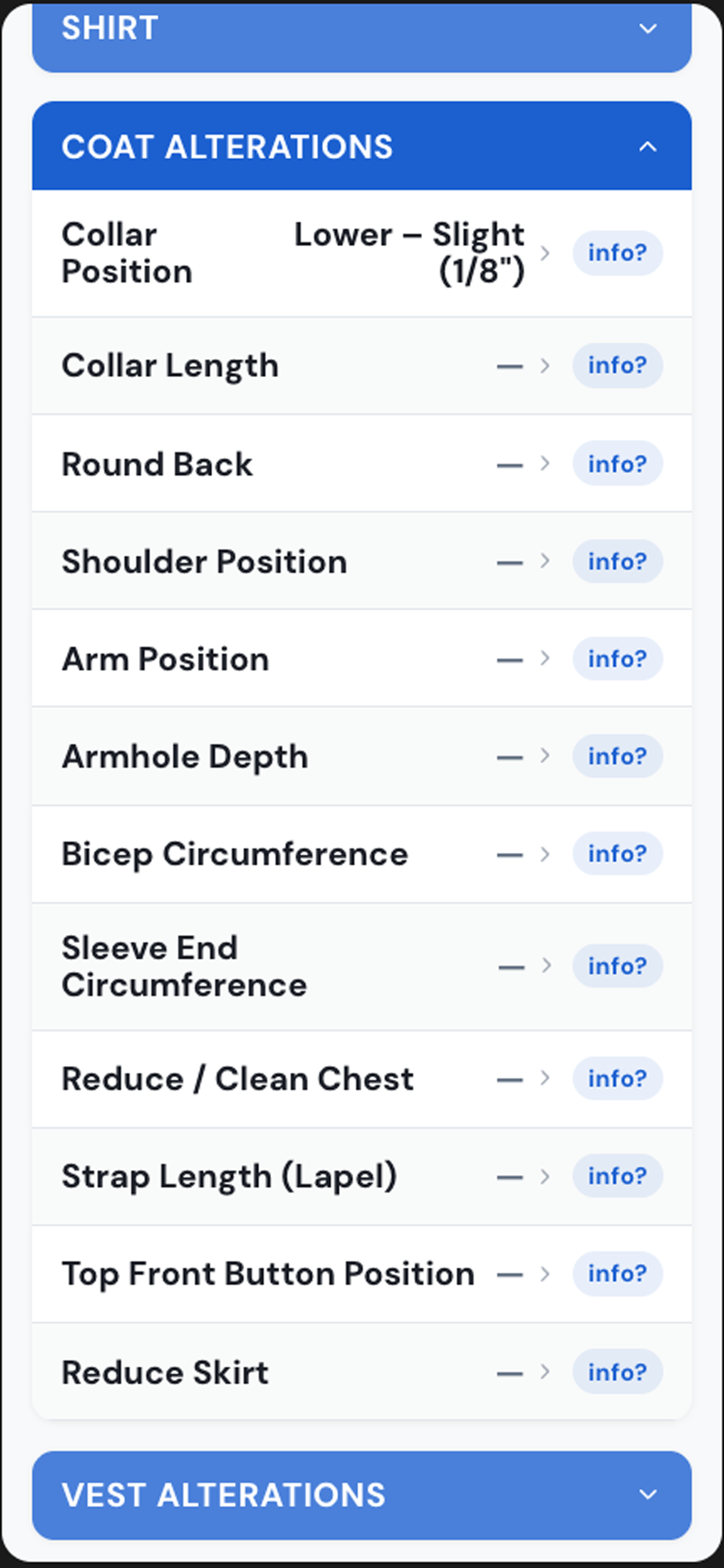Open the Round Back options chevron
The image size is (724, 1568).
click(x=545, y=463)
